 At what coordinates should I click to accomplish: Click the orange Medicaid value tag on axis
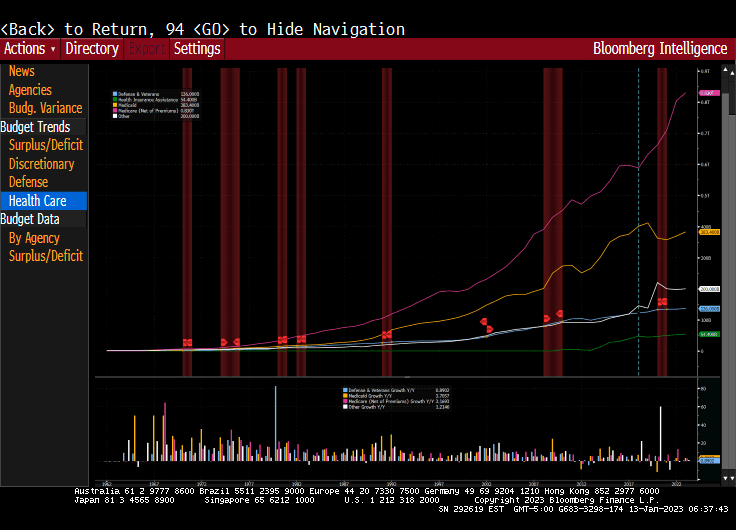(709, 232)
